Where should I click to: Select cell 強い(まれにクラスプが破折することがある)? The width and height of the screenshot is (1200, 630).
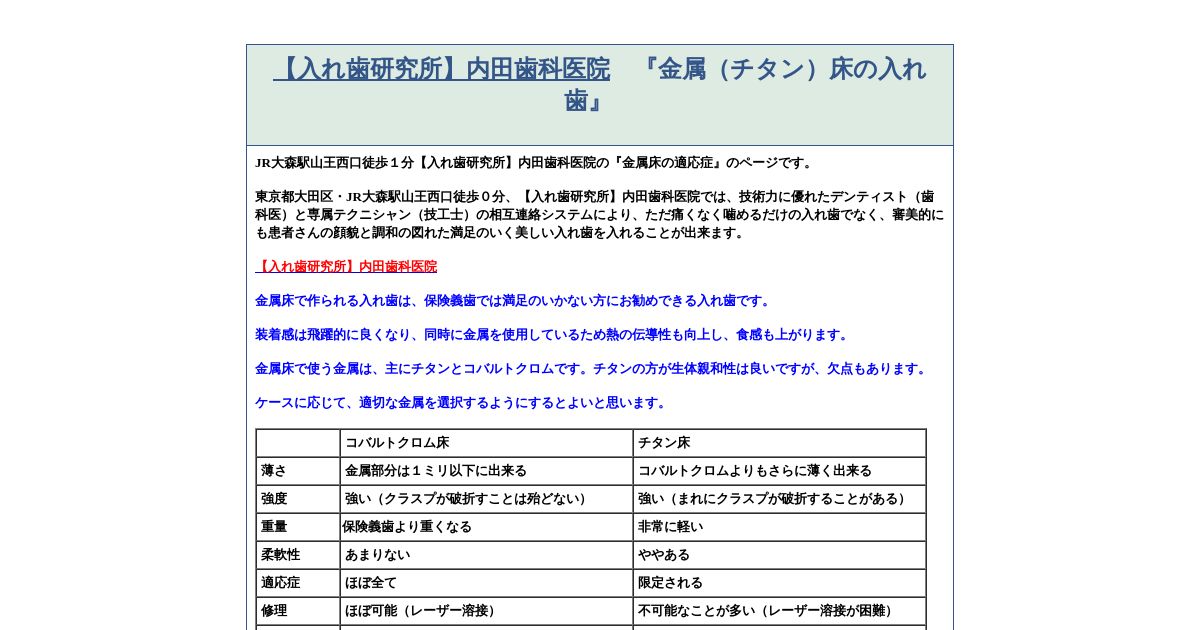pyautogui.click(x=779, y=499)
